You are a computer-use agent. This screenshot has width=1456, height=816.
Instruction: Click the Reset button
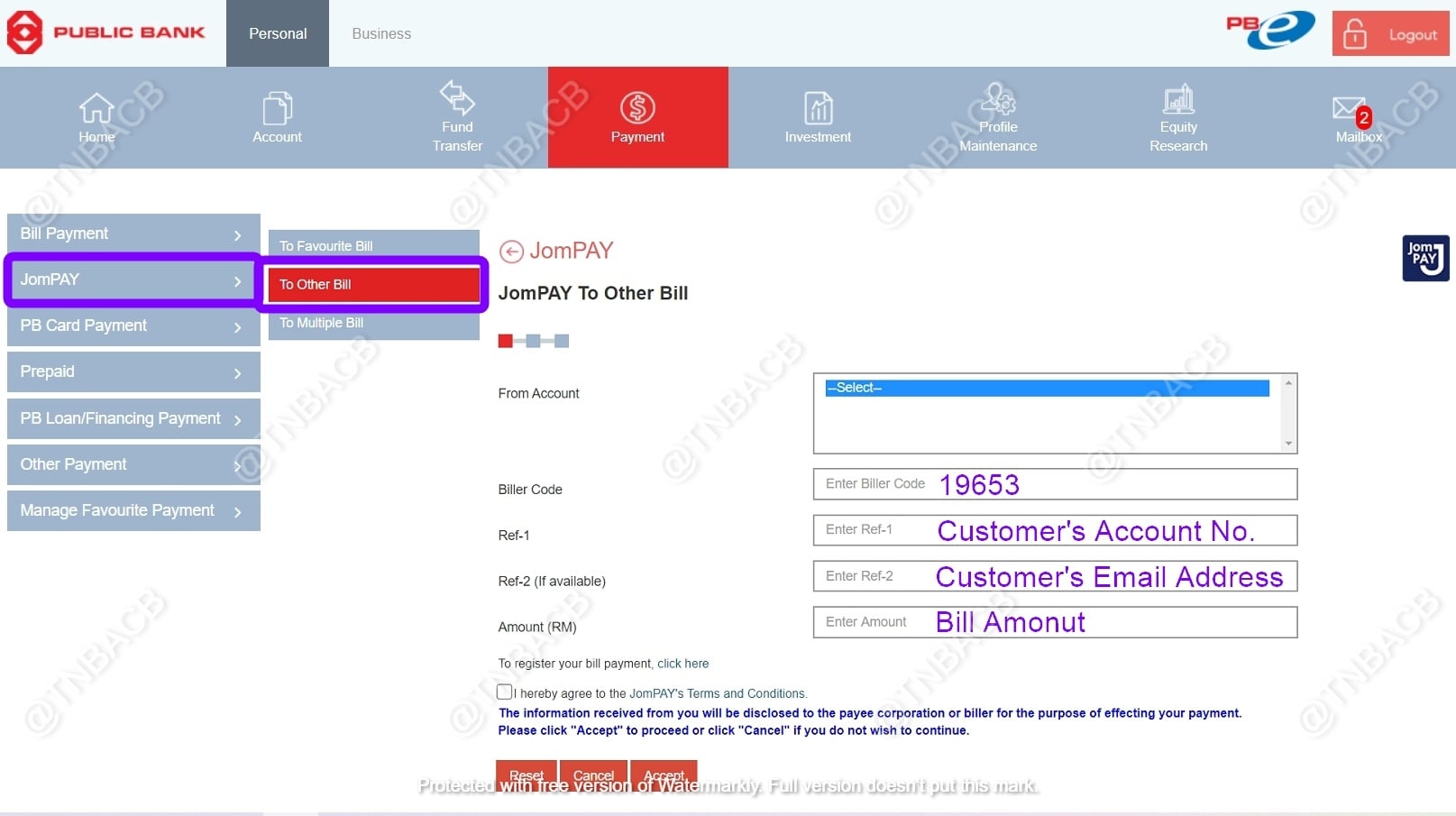pos(527,775)
